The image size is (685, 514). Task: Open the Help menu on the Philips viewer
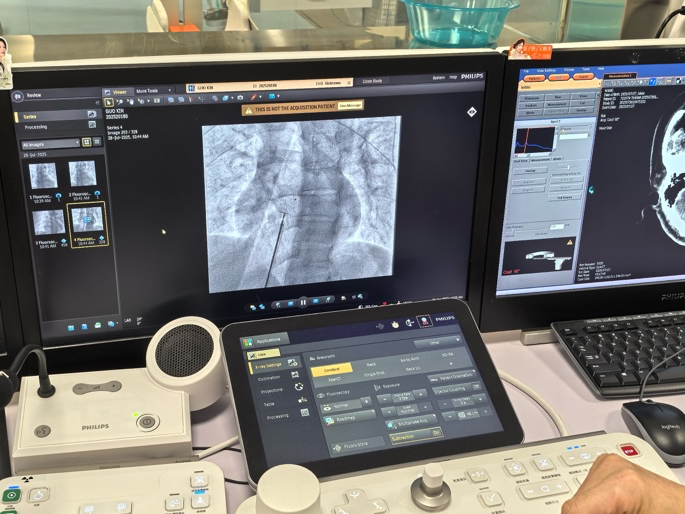point(453,77)
